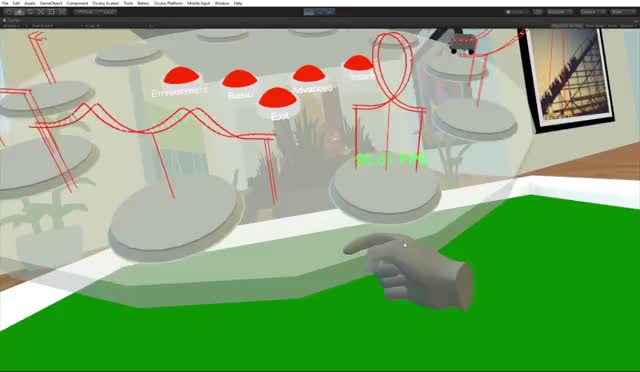The width and height of the screenshot is (640, 372).
Task: Select the Scale tool in the toolbar
Action: click(41, 12)
